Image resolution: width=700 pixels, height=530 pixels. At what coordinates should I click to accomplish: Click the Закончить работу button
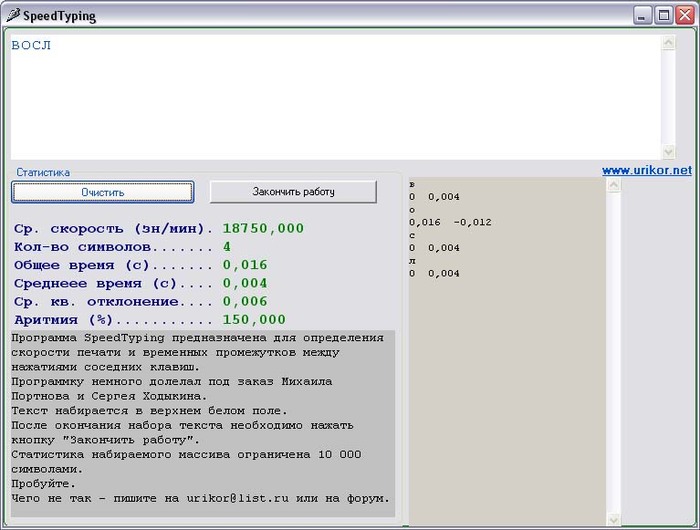[293, 192]
